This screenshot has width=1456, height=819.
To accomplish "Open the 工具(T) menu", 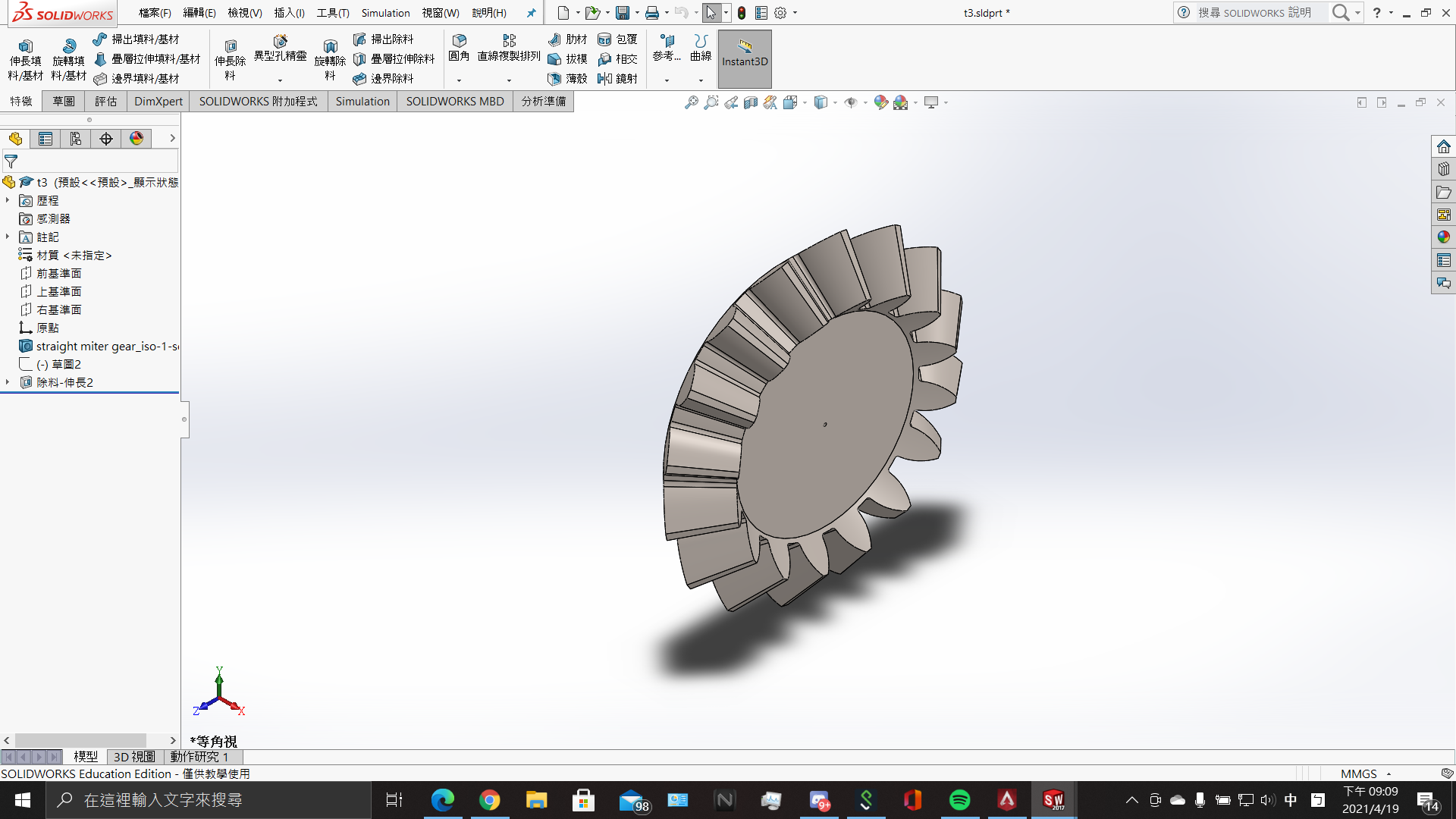I will 332,13.
